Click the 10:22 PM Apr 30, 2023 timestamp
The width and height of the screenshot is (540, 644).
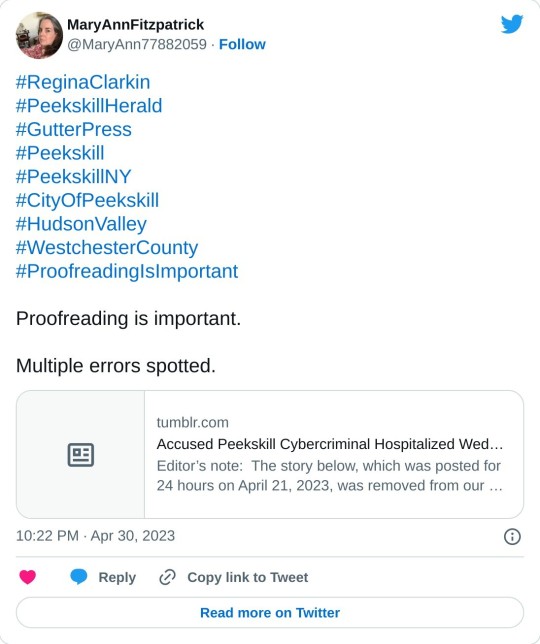coord(95,536)
